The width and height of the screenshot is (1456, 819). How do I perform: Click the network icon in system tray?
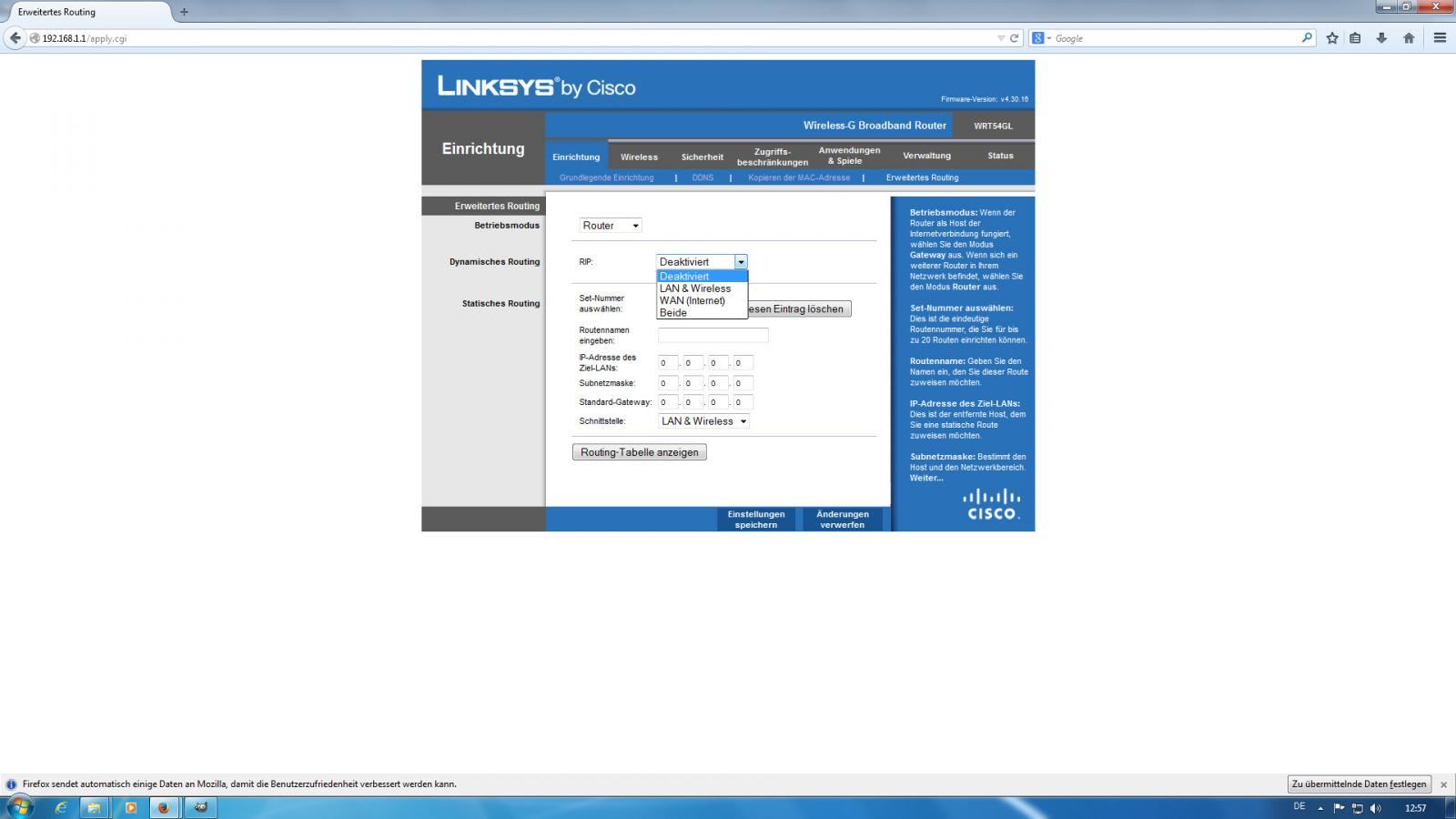coord(1358,808)
